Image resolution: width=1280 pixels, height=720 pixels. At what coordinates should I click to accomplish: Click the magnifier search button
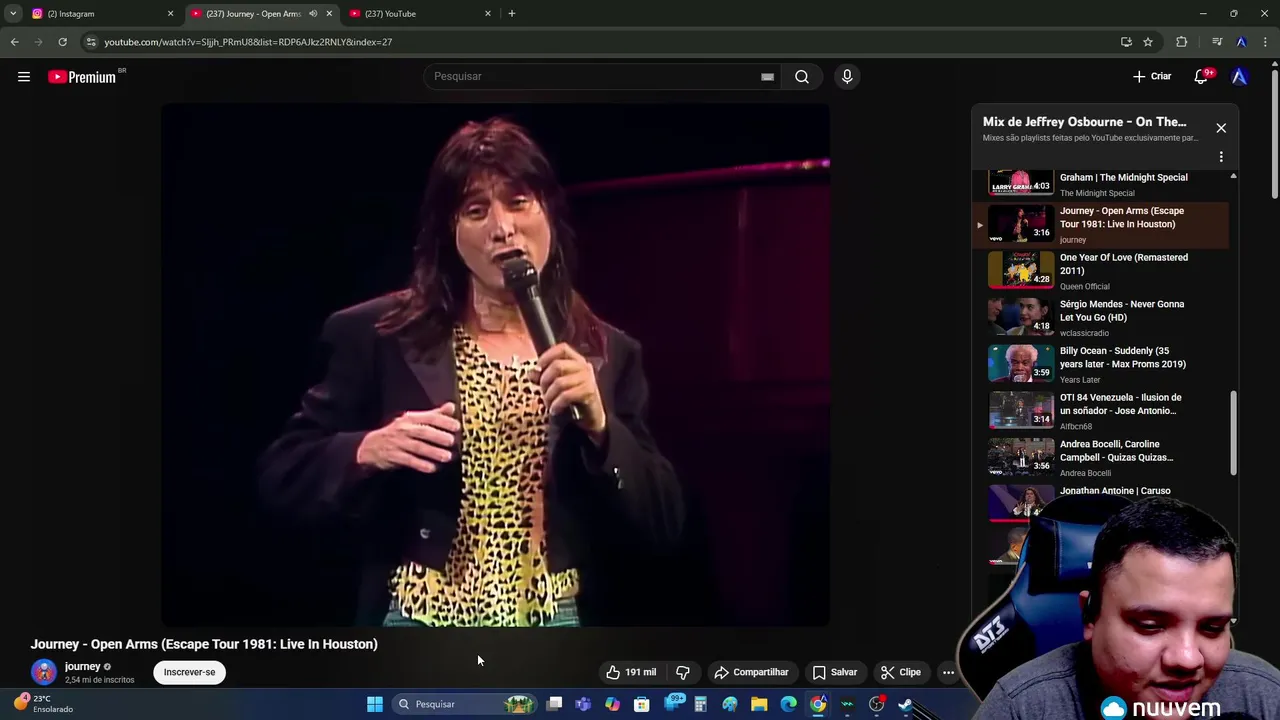tap(802, 77)
